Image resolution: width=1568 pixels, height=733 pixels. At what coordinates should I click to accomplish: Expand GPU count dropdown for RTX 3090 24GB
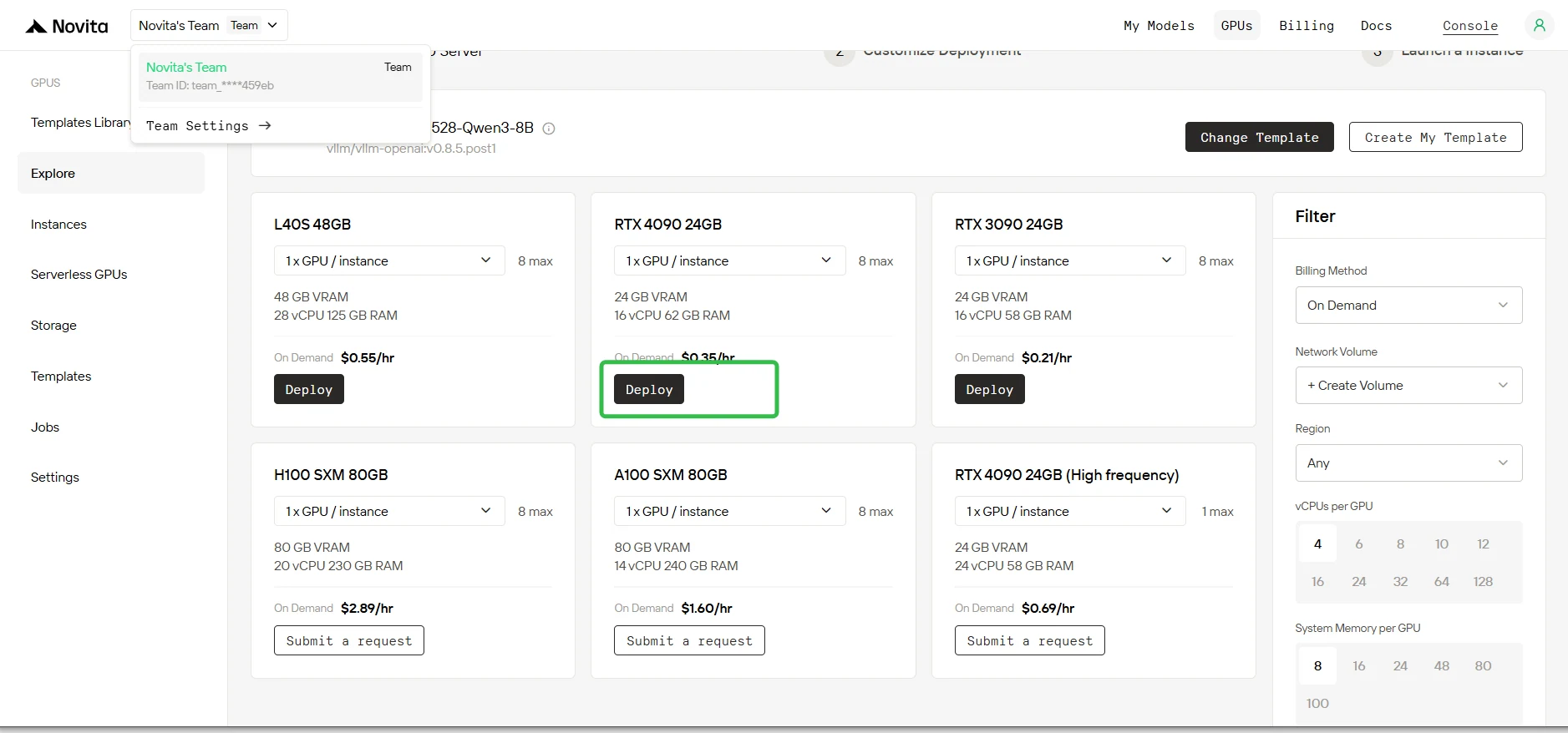tap(1070, 260)
